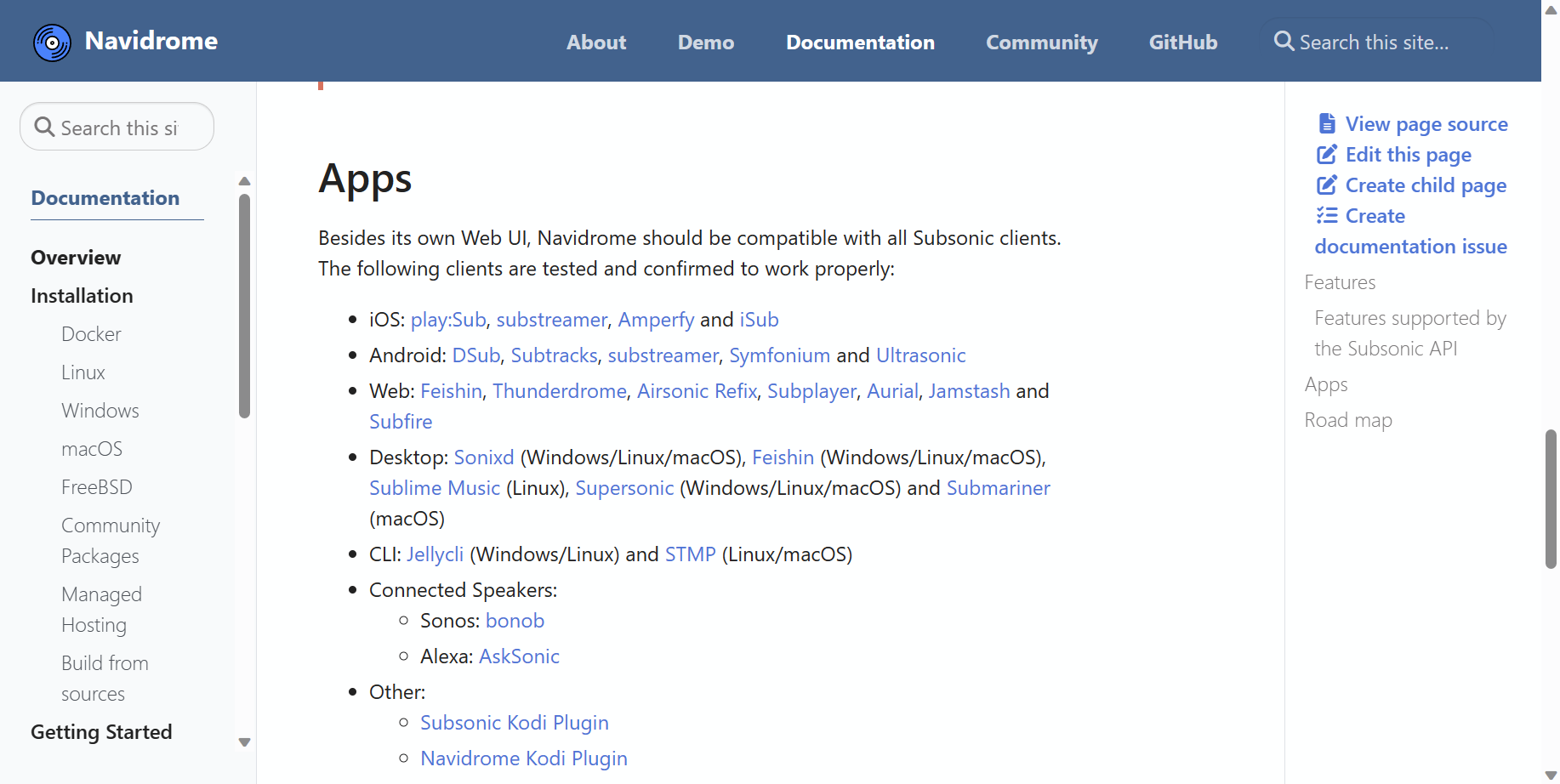Click Create child page link
The height and width of the screenshot is (784, 1560).
click(x=1426, y=185)
